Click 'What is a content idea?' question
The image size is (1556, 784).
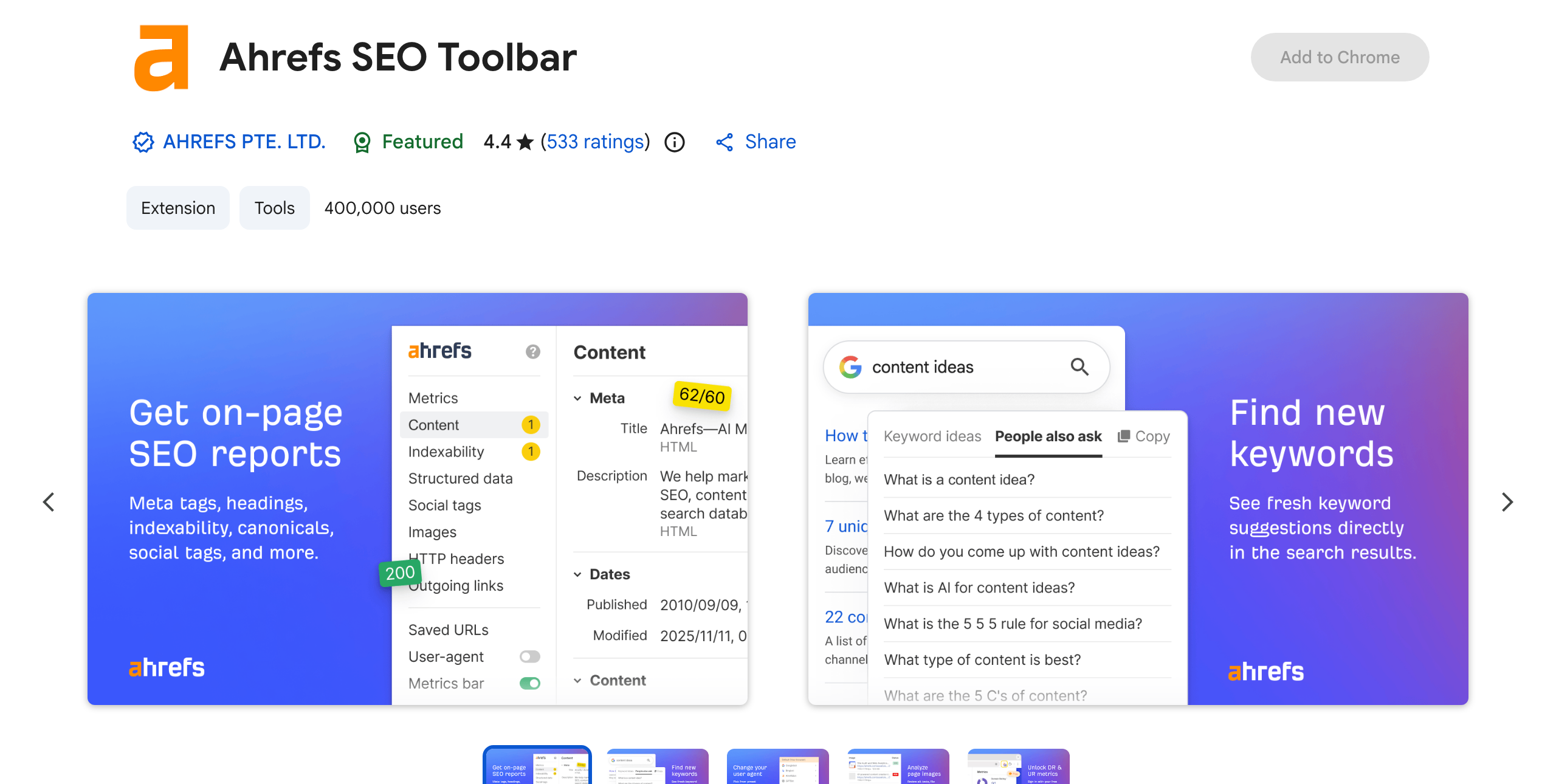(x=959, y=480)
